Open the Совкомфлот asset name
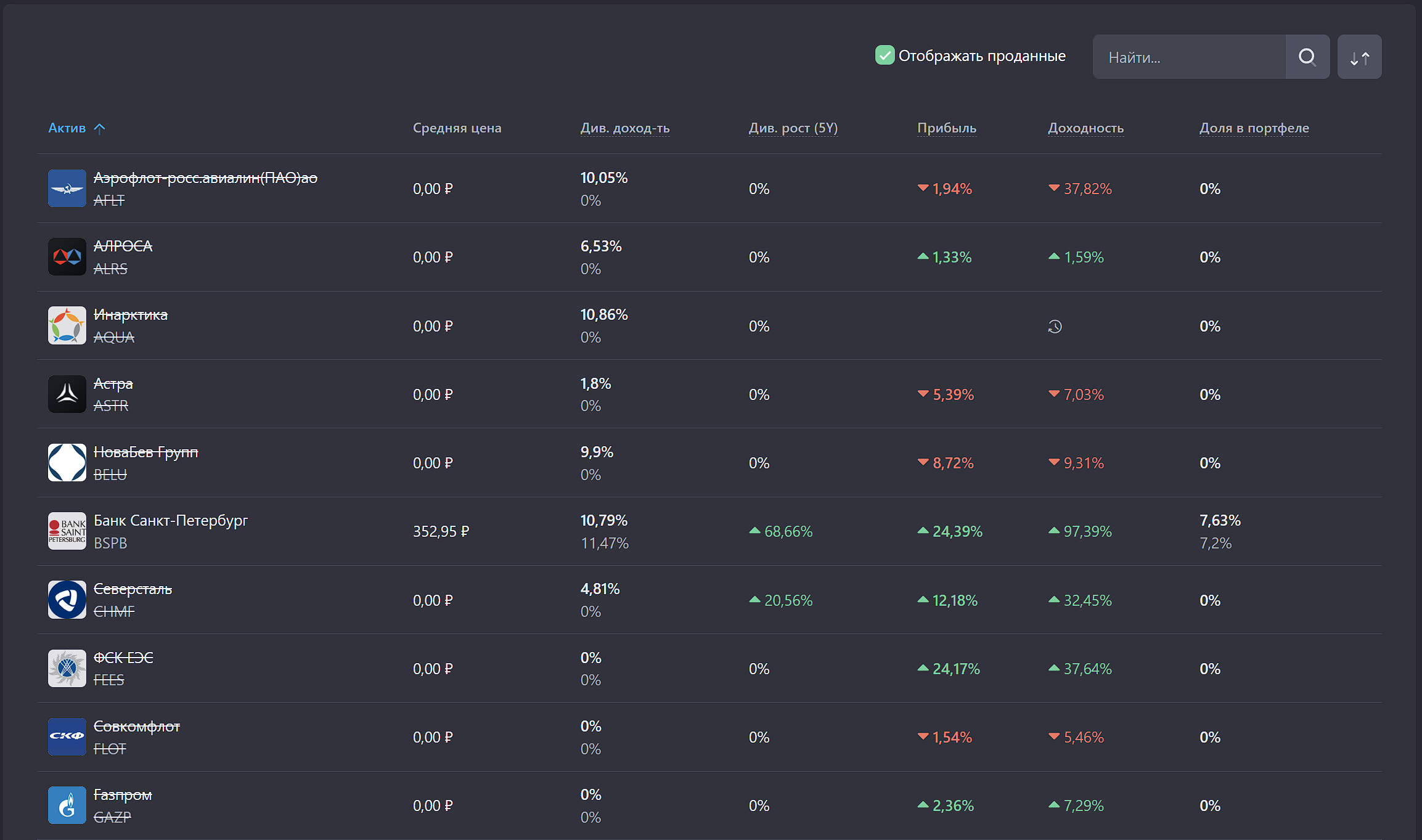 (x=137, y=726)
